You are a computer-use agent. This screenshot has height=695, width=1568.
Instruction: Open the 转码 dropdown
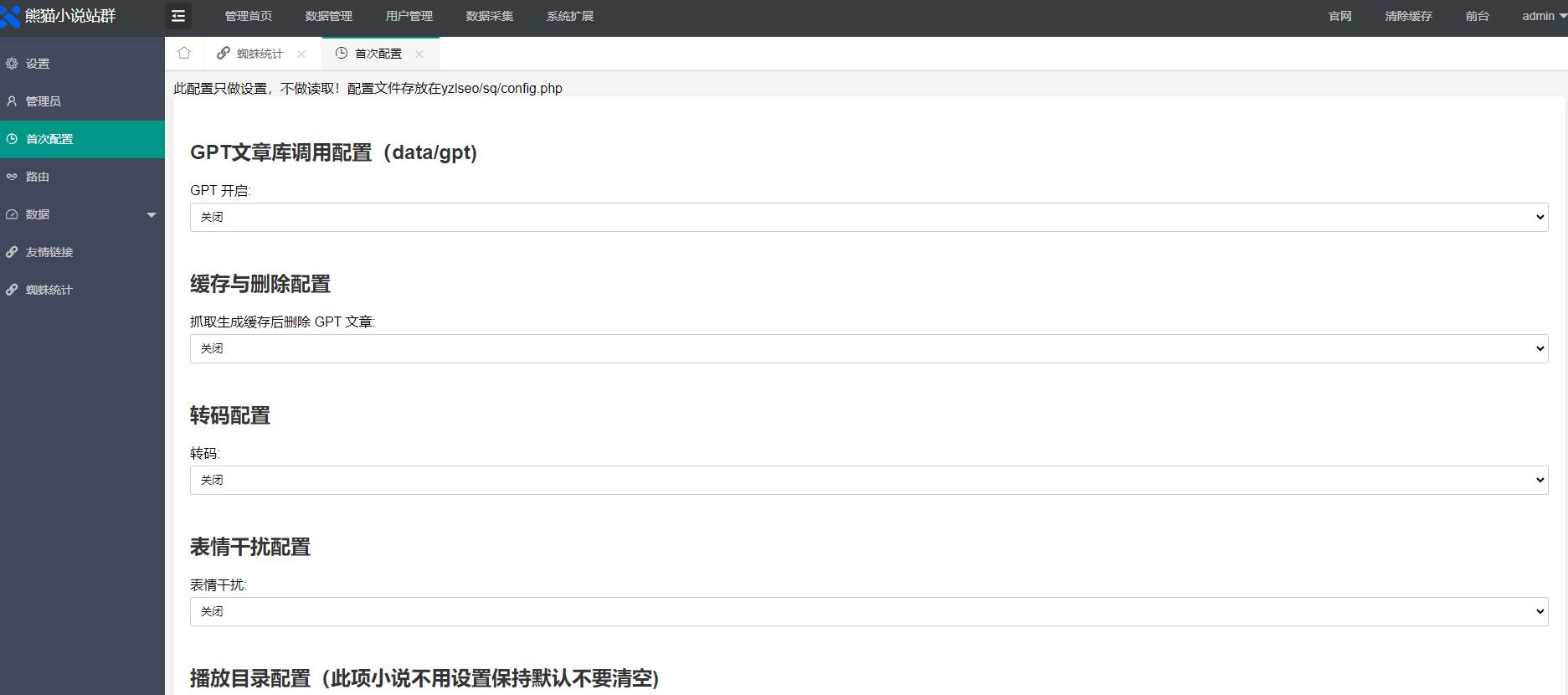tap(869, 480)
